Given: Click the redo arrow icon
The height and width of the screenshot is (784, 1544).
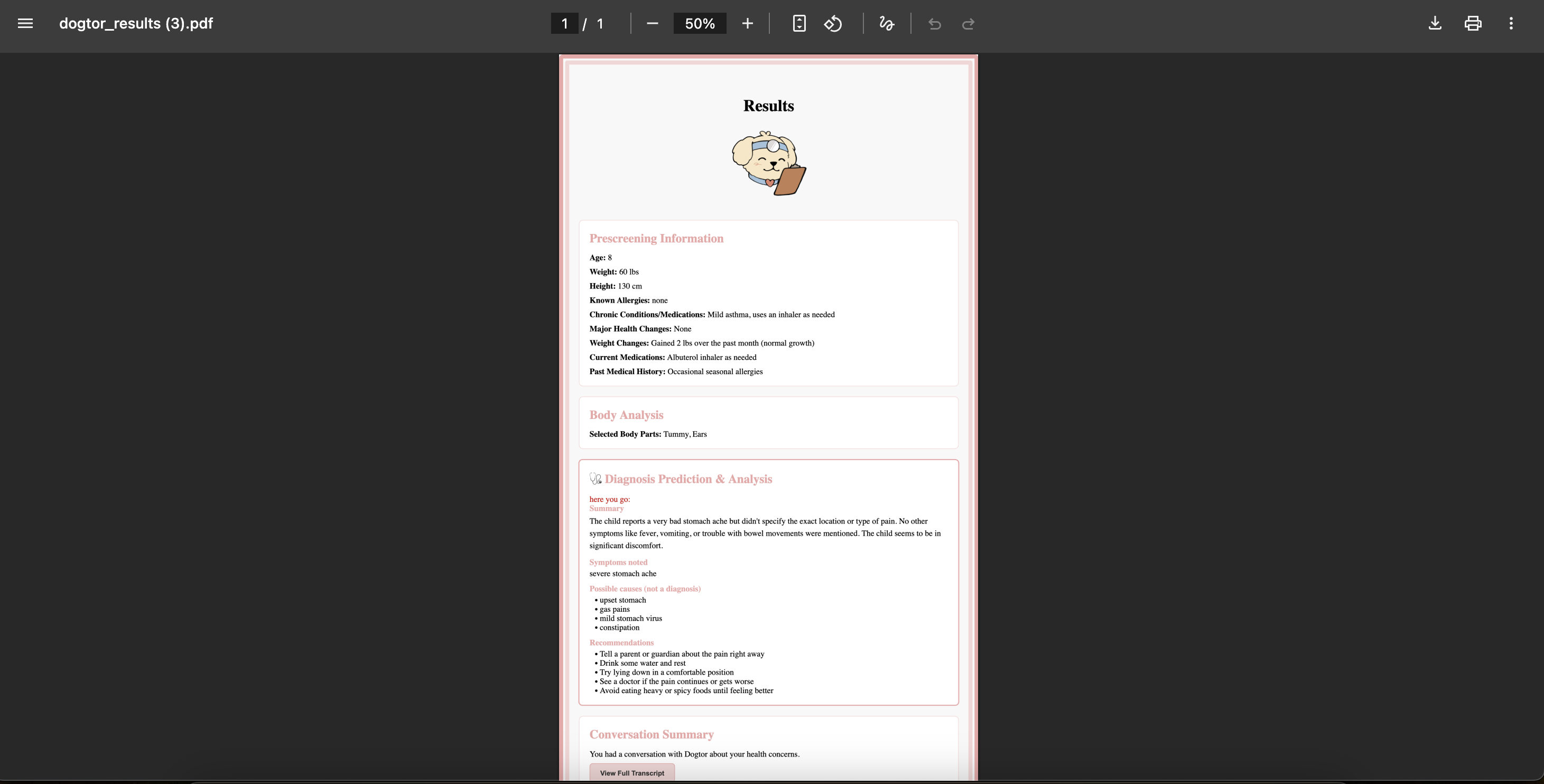Looking at the screenshot, I should pyautogui.click(x=968, y=23).
